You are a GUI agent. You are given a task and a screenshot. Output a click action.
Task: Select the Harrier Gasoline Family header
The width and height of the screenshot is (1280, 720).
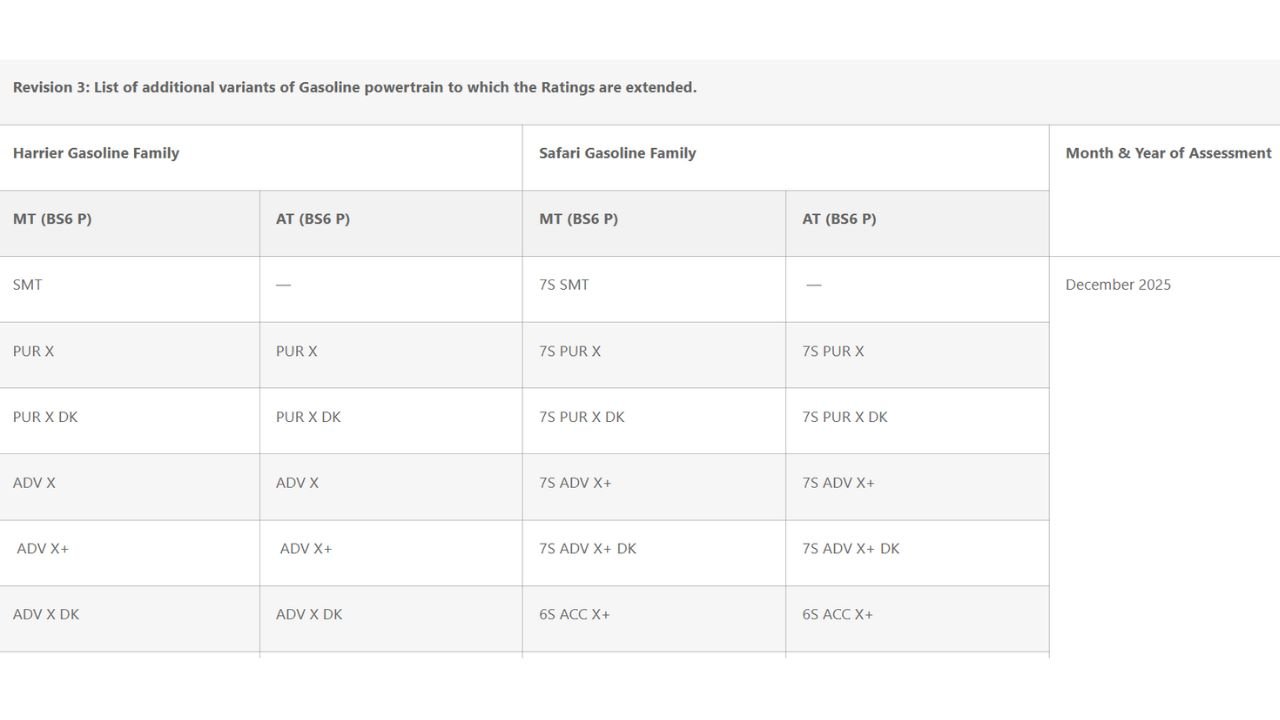pyautogui.click(x=96, y=153)
